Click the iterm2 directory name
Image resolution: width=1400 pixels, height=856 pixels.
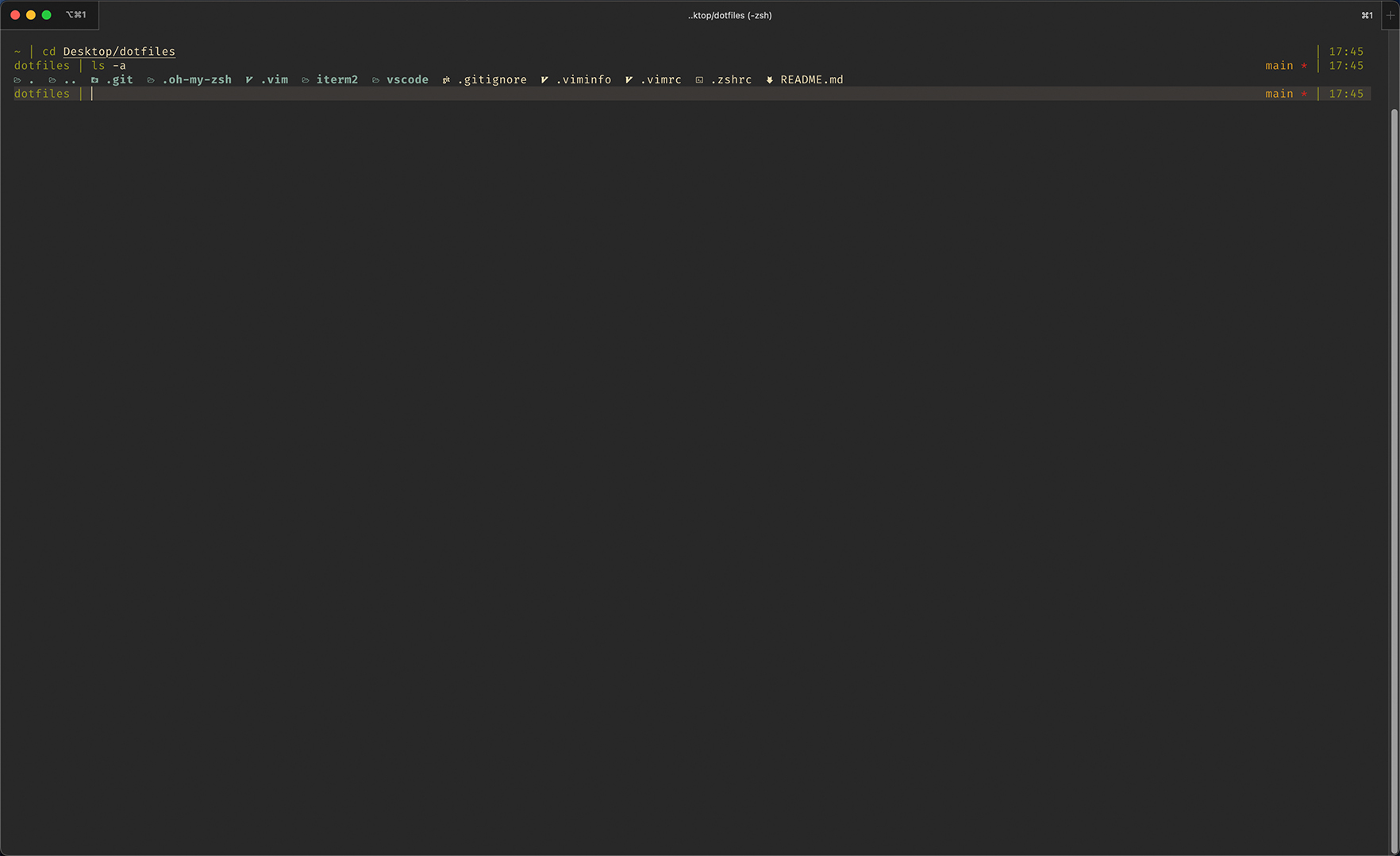click(x=337, y=79)
